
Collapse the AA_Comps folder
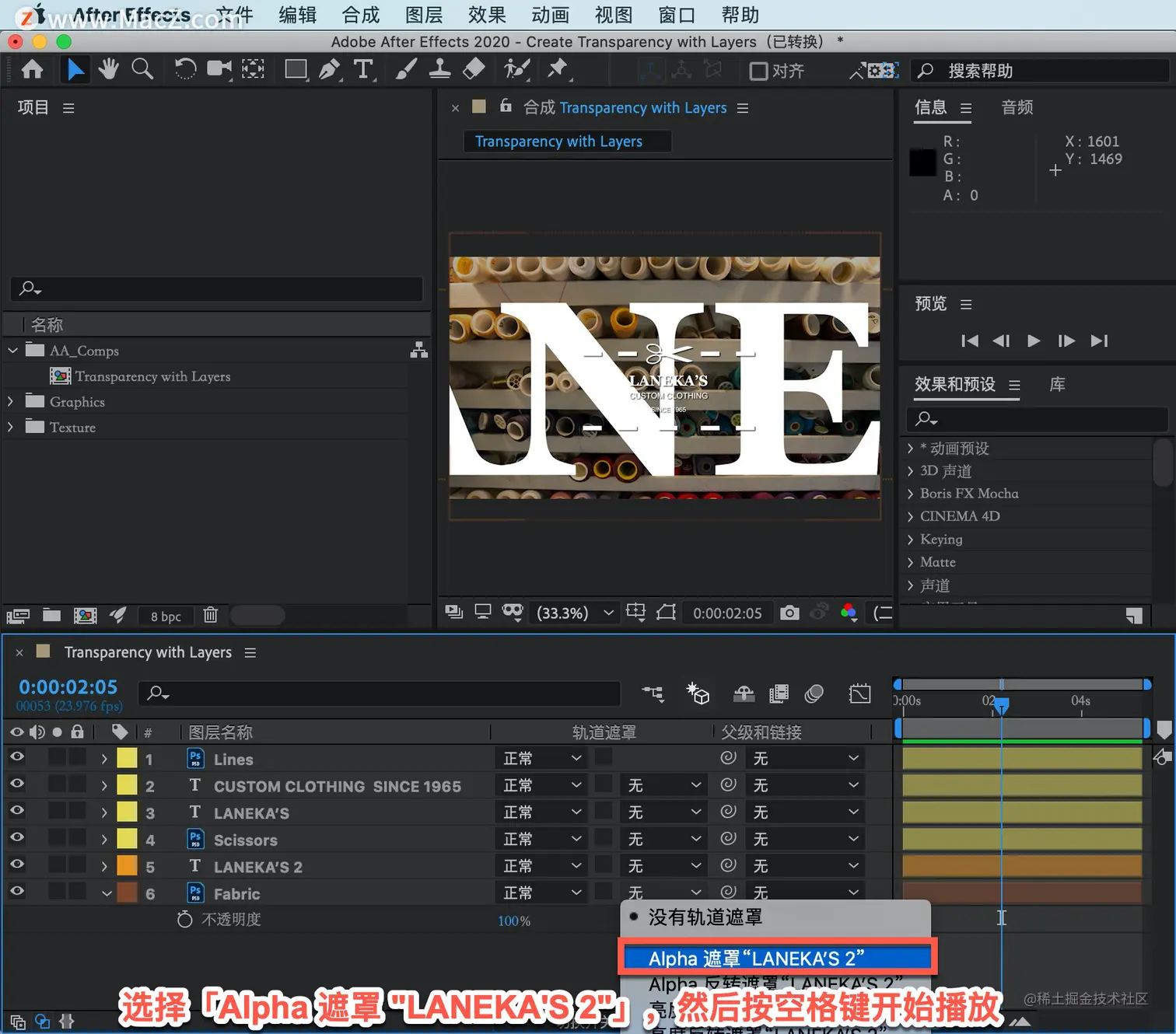coord(12,351)
